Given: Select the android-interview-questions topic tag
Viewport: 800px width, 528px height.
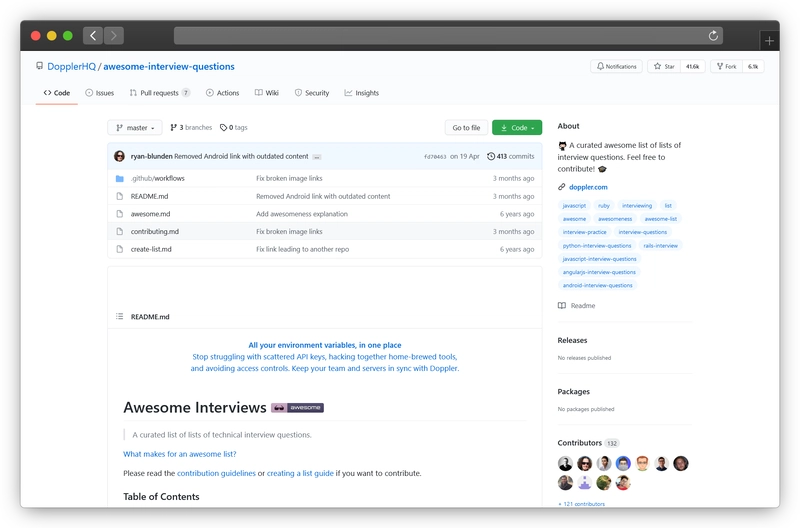Looking at the screenshot, I should [597, 286].
